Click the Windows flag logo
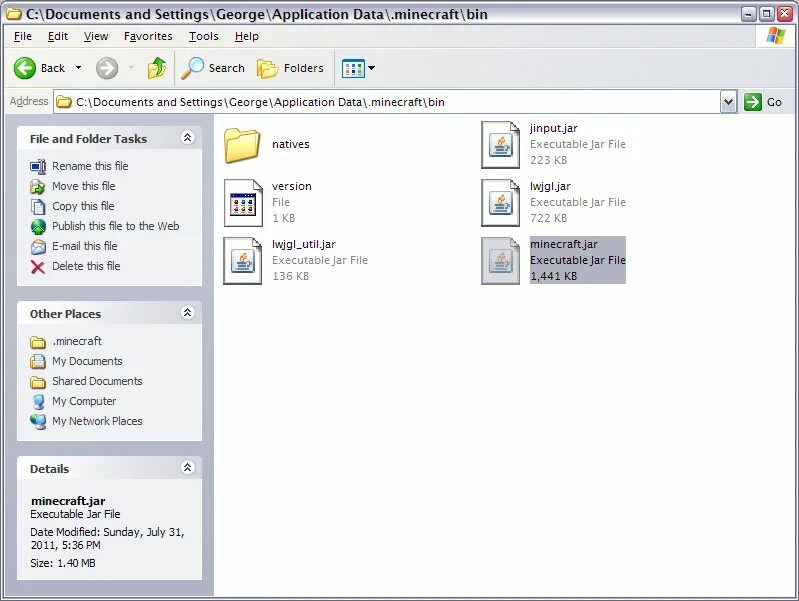The width and height of the screenshot is (799, 601). point(776,36)
